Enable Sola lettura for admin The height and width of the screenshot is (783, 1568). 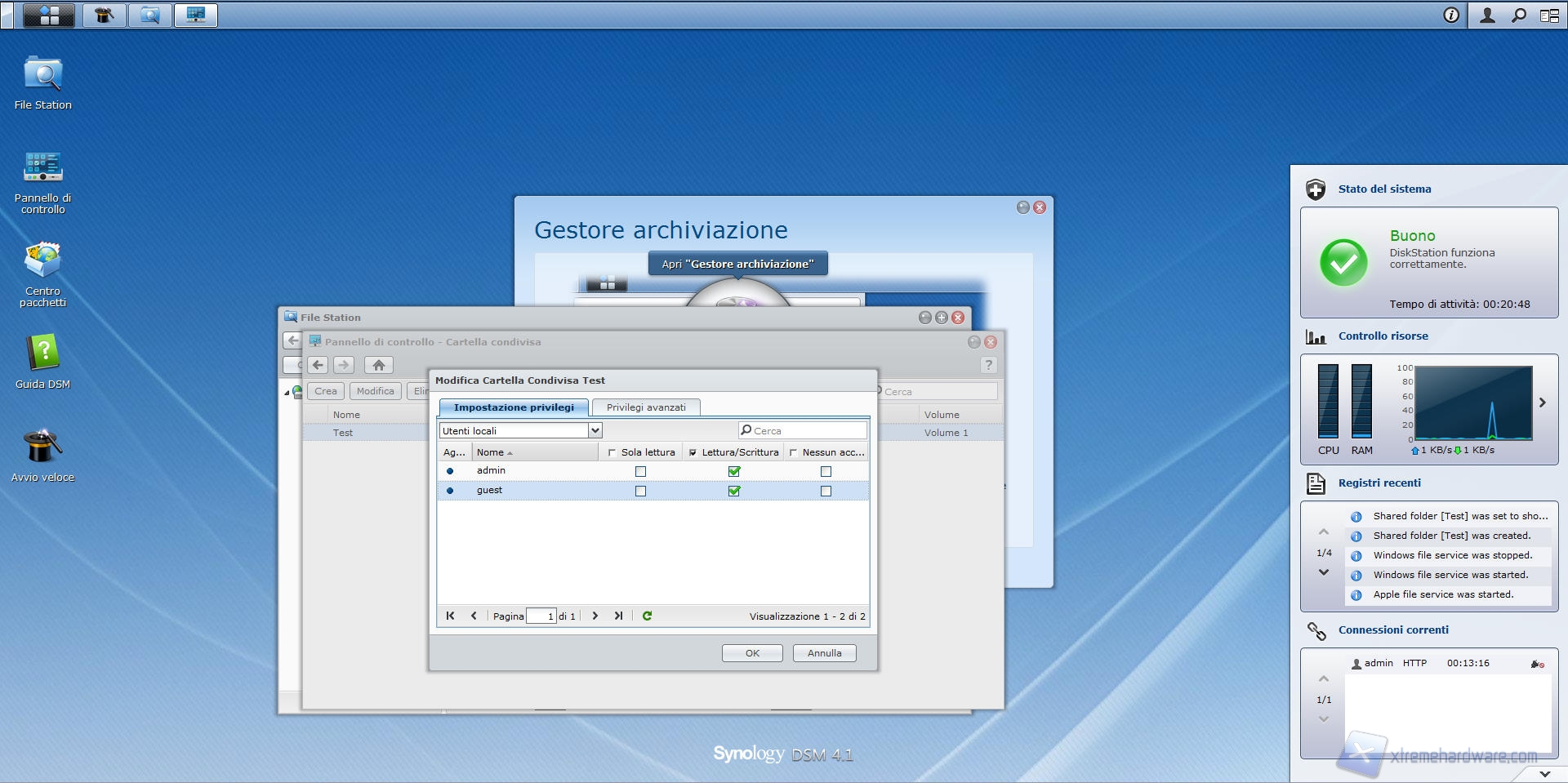[640, 471]
